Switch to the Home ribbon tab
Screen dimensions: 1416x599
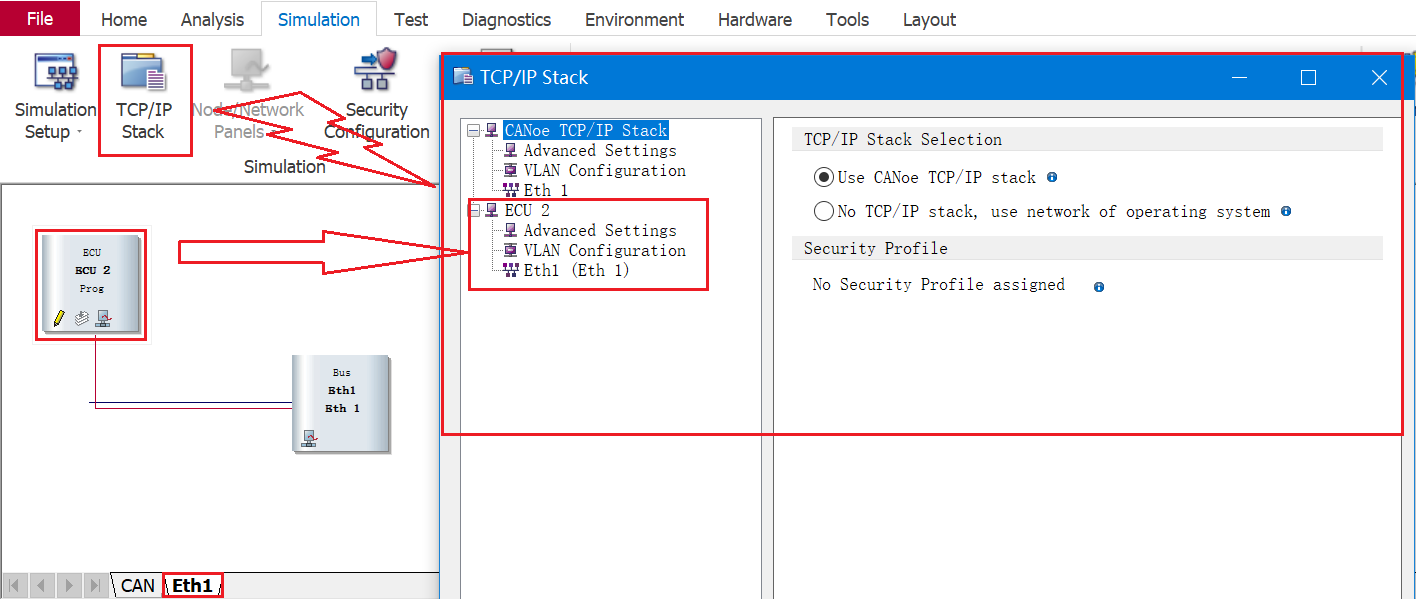(x=124, y=20)
